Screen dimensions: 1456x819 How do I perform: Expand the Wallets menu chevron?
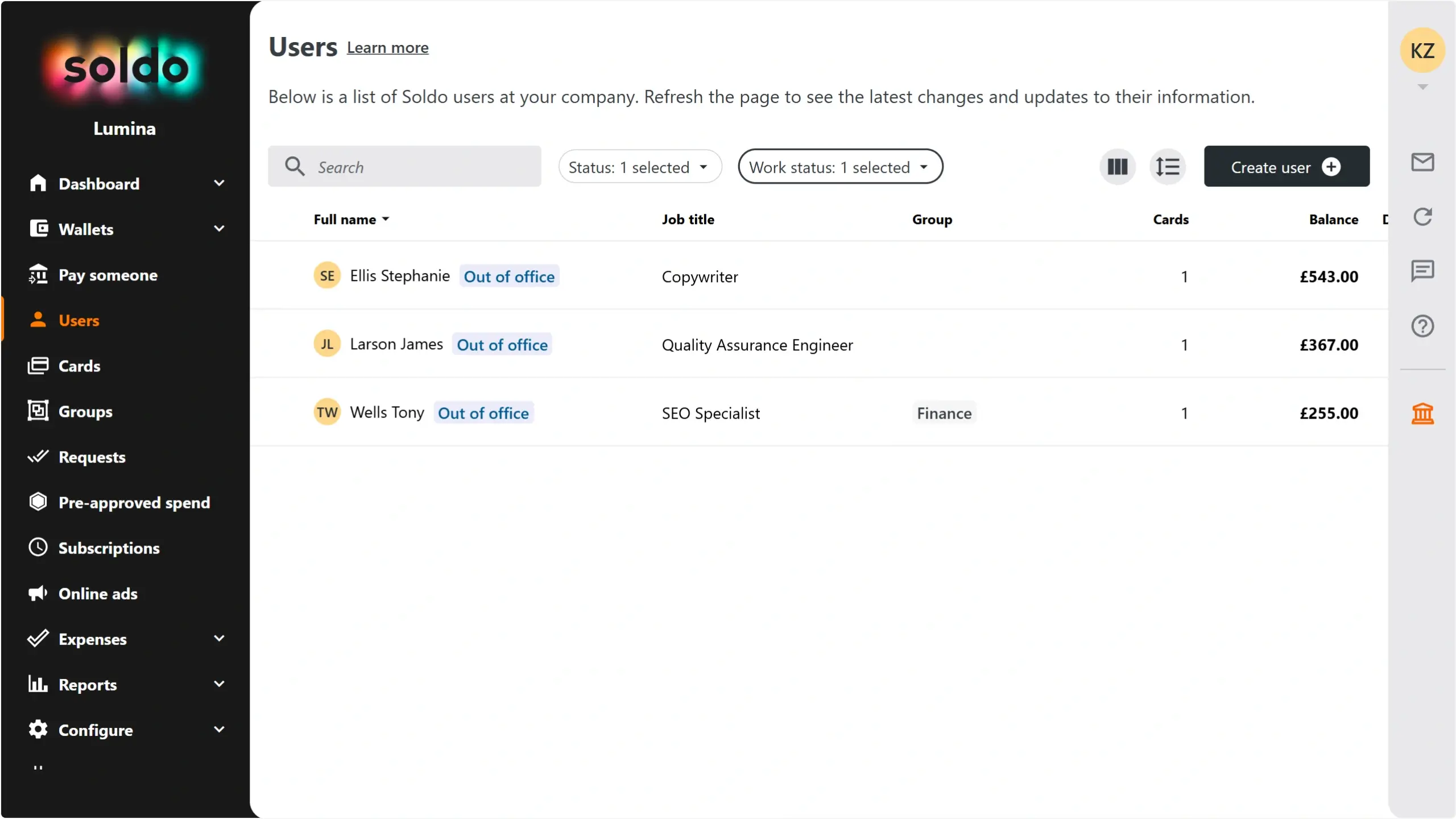[x=219, y=229]
